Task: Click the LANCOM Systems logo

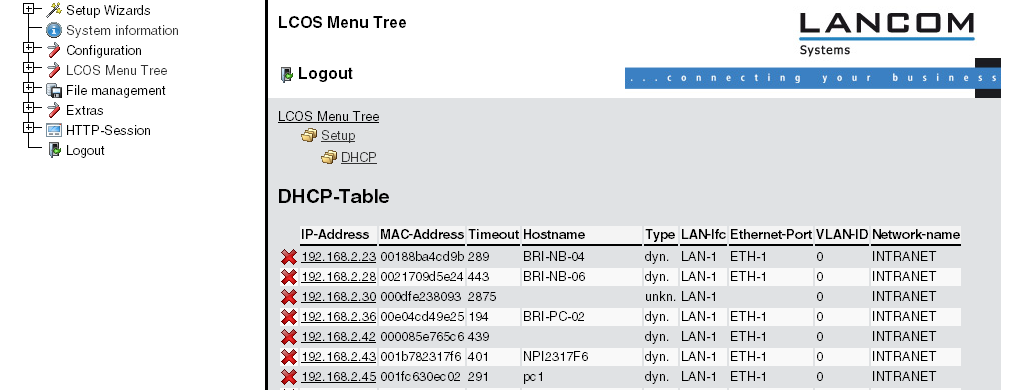Action: pos(886,33)
